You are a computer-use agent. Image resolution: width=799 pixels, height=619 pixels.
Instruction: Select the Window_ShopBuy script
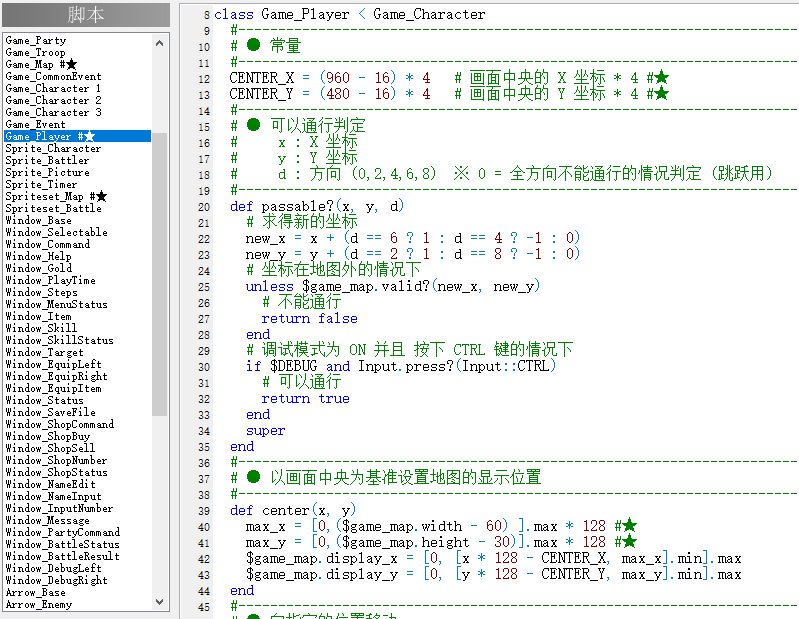point(47,436)
